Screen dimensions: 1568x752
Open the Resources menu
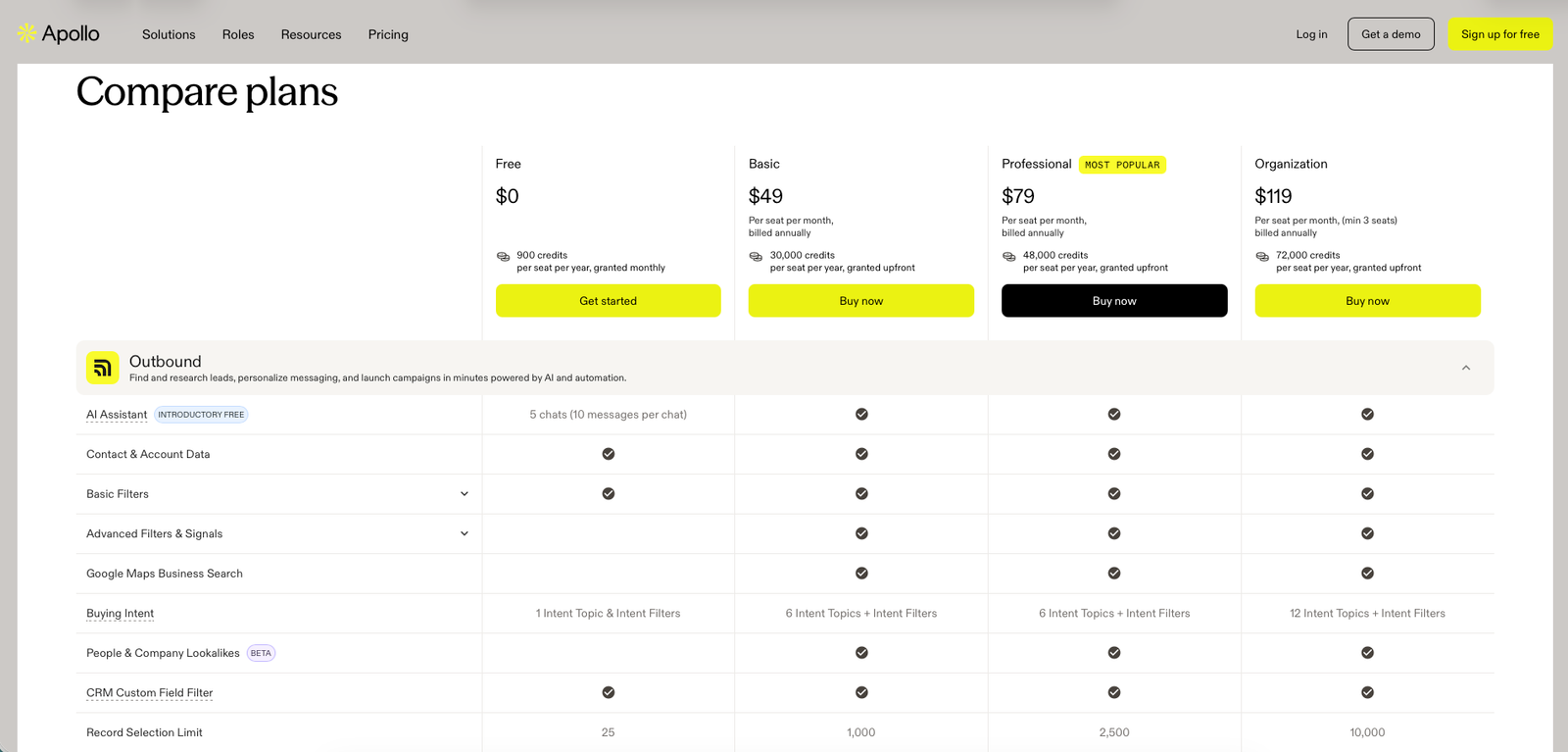coord(312,34)
